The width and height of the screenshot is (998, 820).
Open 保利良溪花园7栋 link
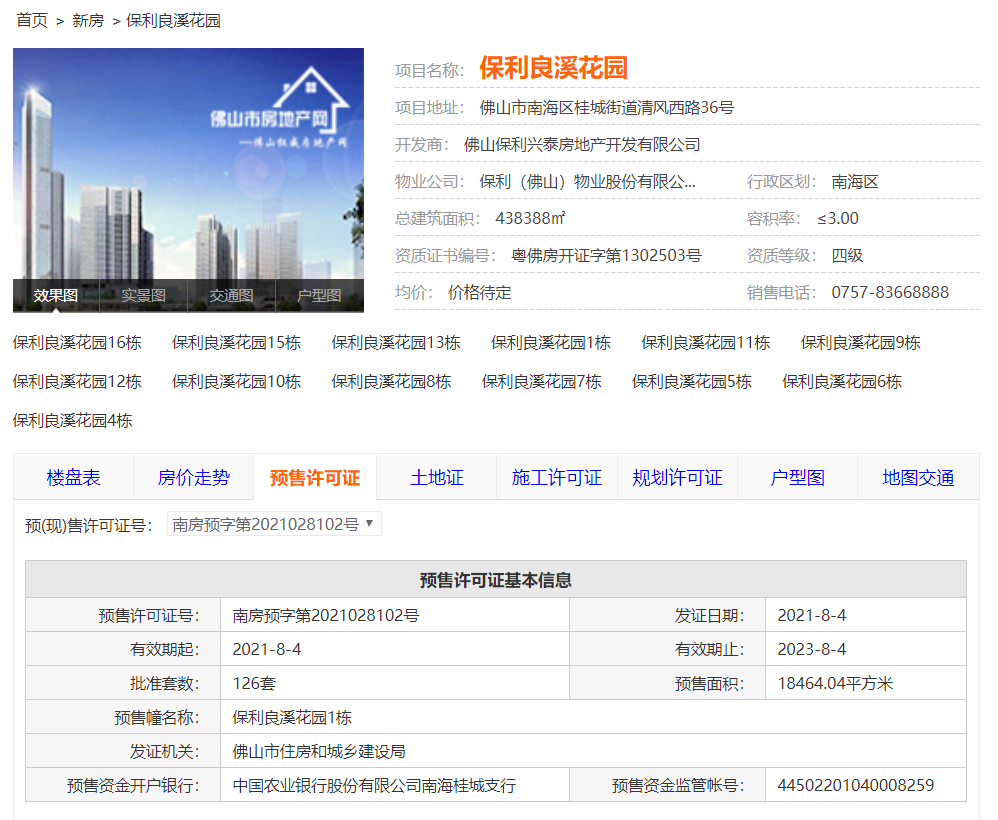(542, 381)
